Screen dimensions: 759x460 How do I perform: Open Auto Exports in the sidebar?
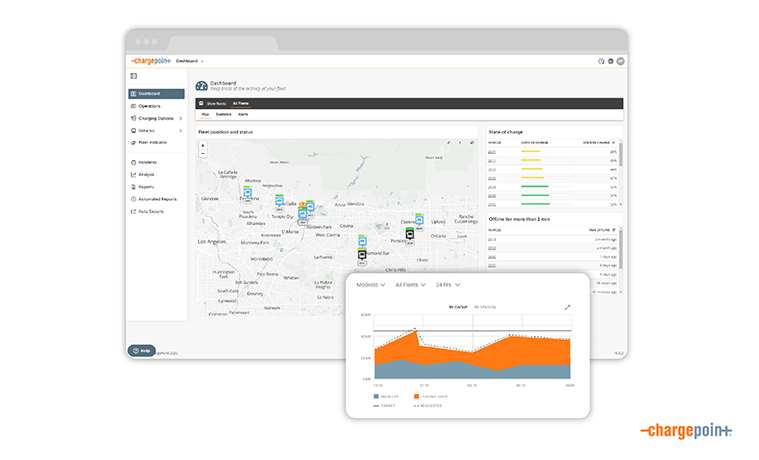(151, 211)
